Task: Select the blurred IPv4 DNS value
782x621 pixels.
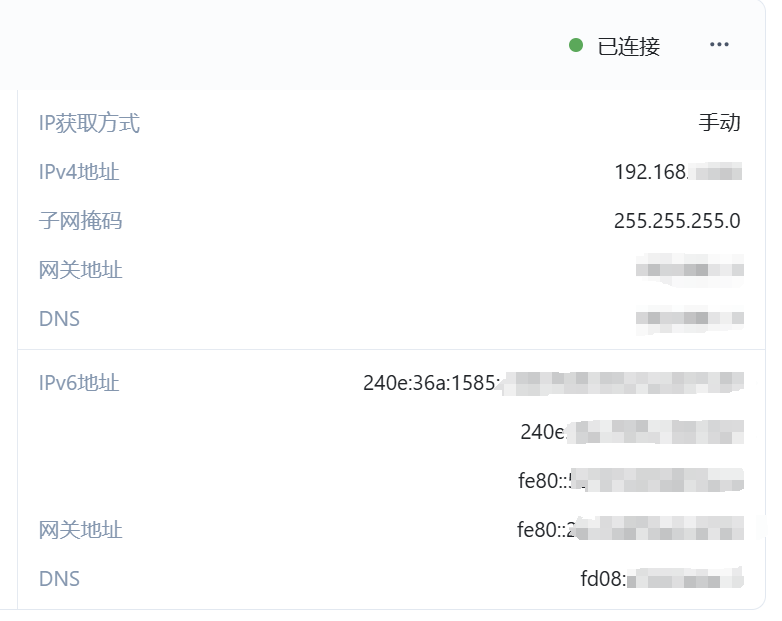Action: coord(690,319)
